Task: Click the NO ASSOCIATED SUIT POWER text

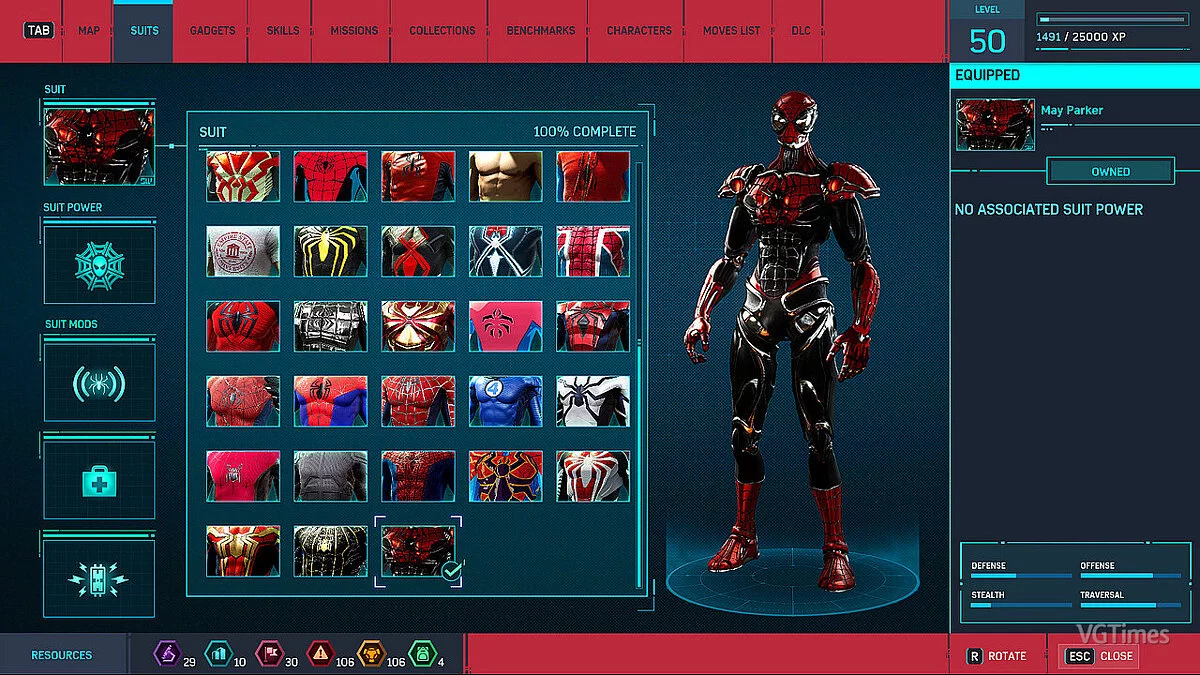Action: click(1048, 210)
